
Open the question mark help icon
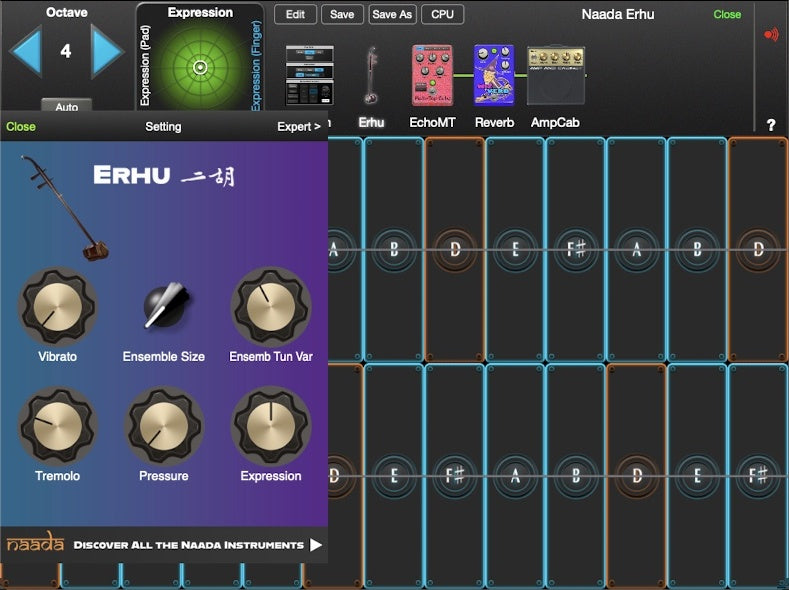tap(771, 125)
